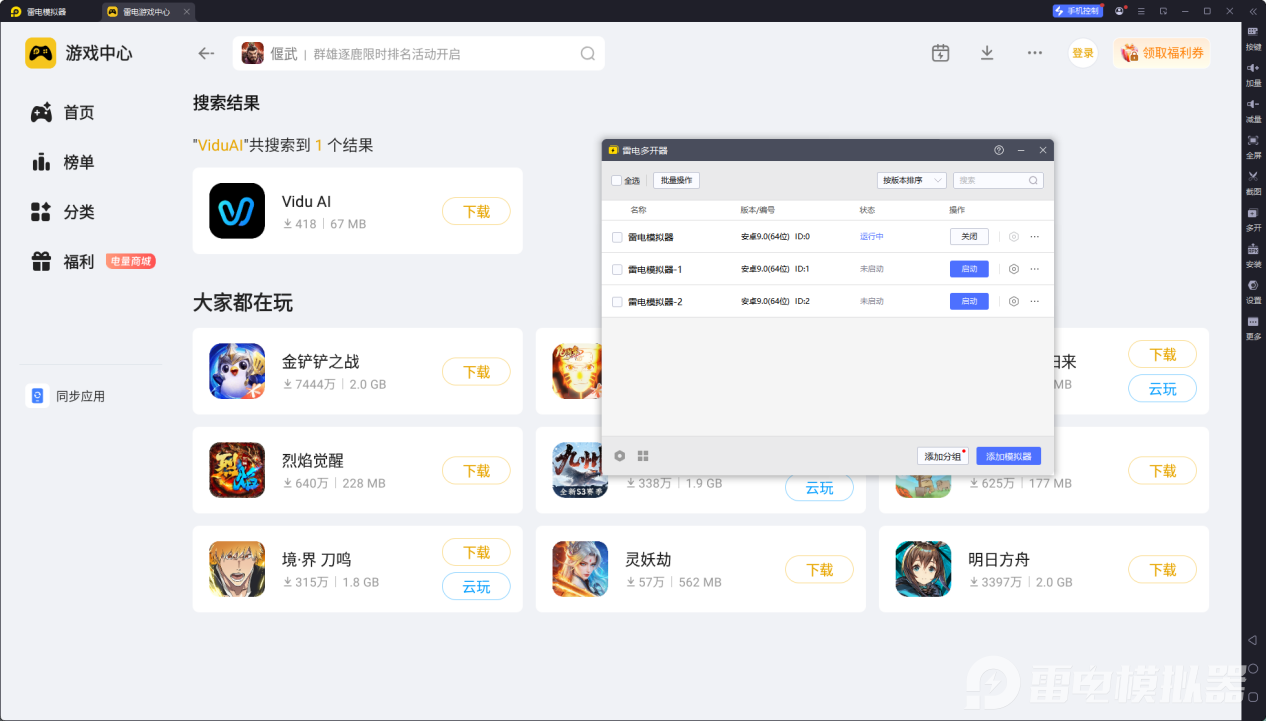
Task: Click the Android back triangle in the sidebar
Action: tap(1253, 640)
